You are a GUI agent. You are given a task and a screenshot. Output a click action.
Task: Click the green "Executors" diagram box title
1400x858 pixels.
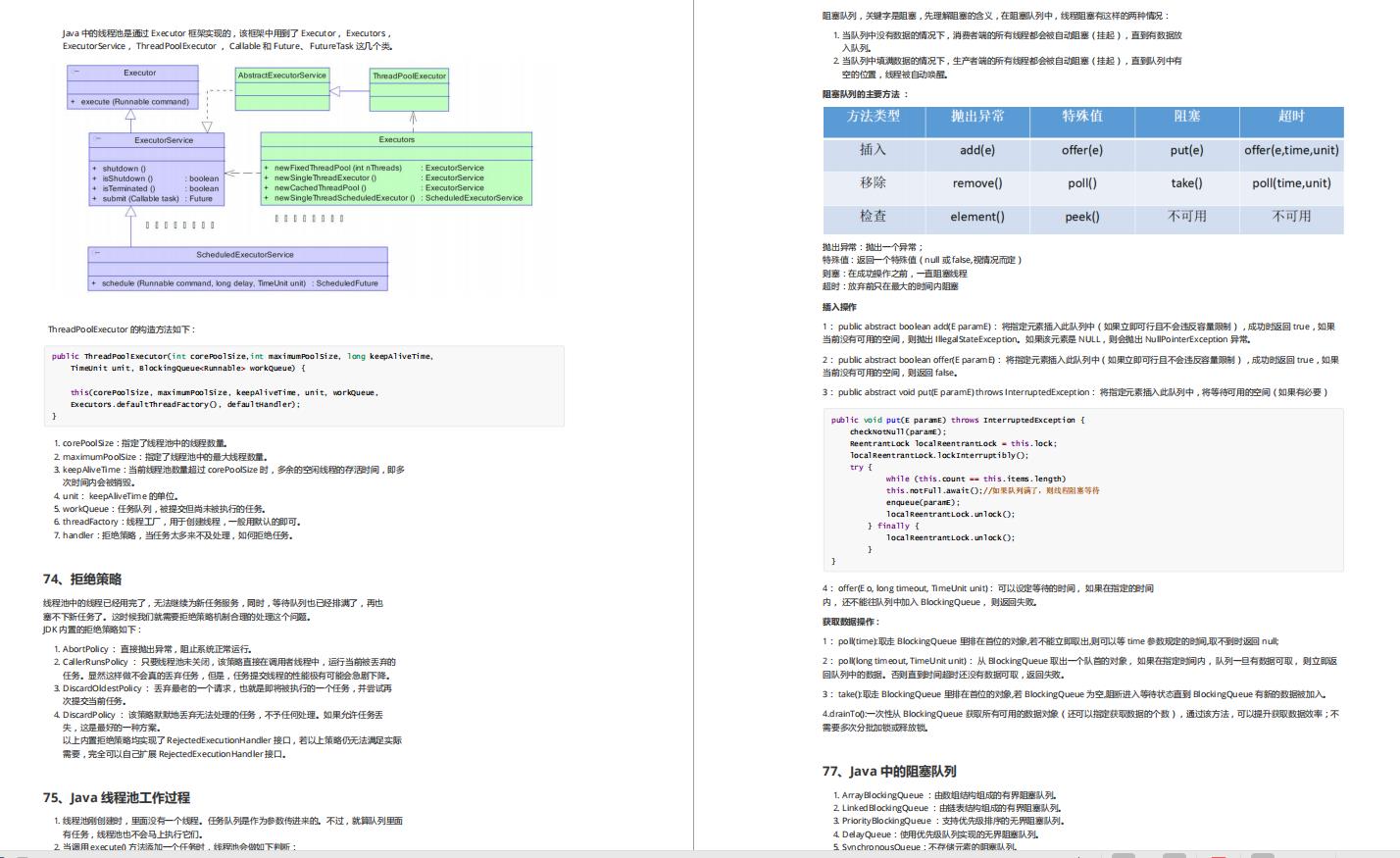point(397,139)
